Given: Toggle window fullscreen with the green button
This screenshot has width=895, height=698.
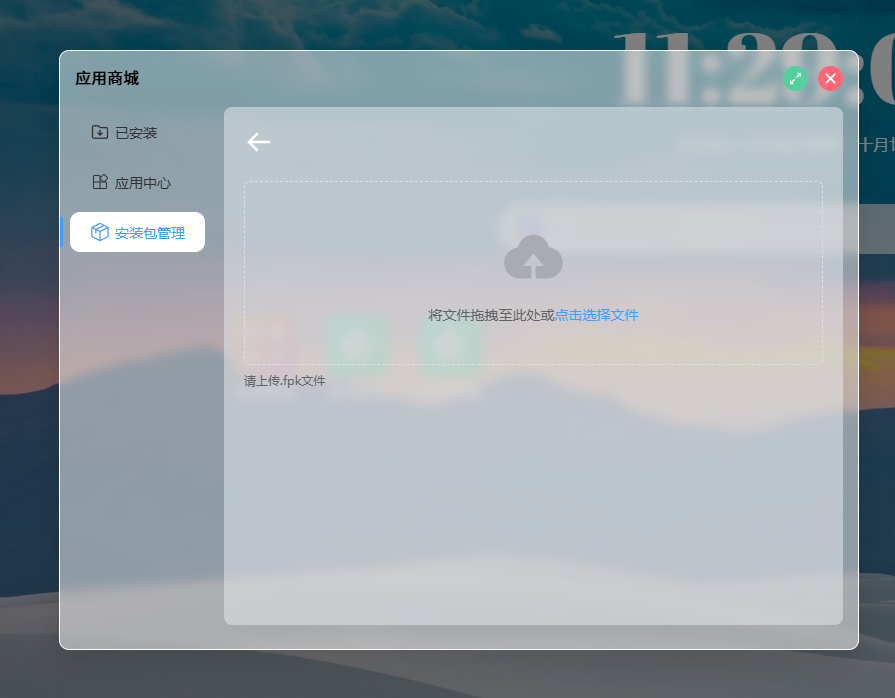Looking at the screenshot, I should pos(795,78).
